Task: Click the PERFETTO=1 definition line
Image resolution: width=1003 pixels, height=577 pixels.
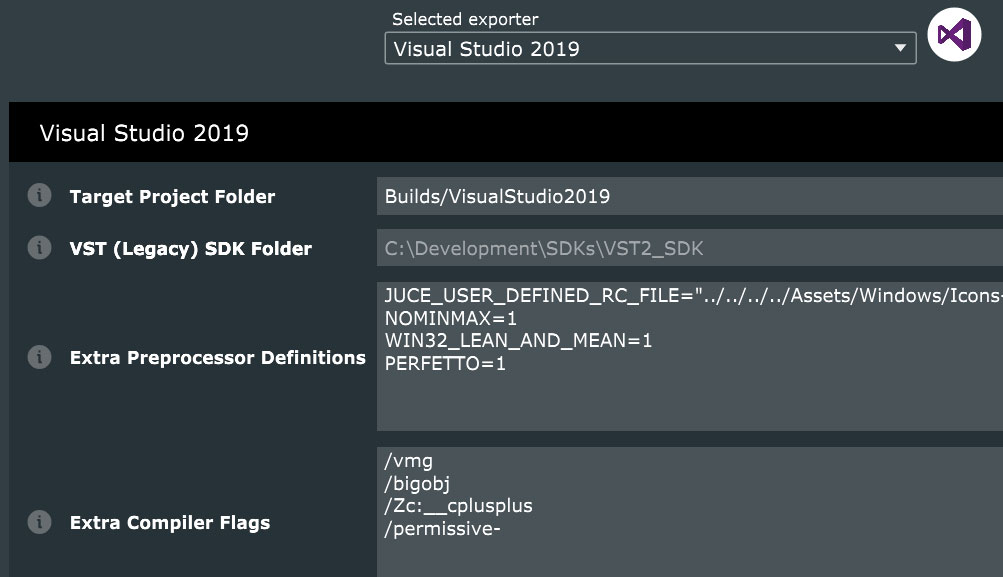Action: (x=445, y=364)
